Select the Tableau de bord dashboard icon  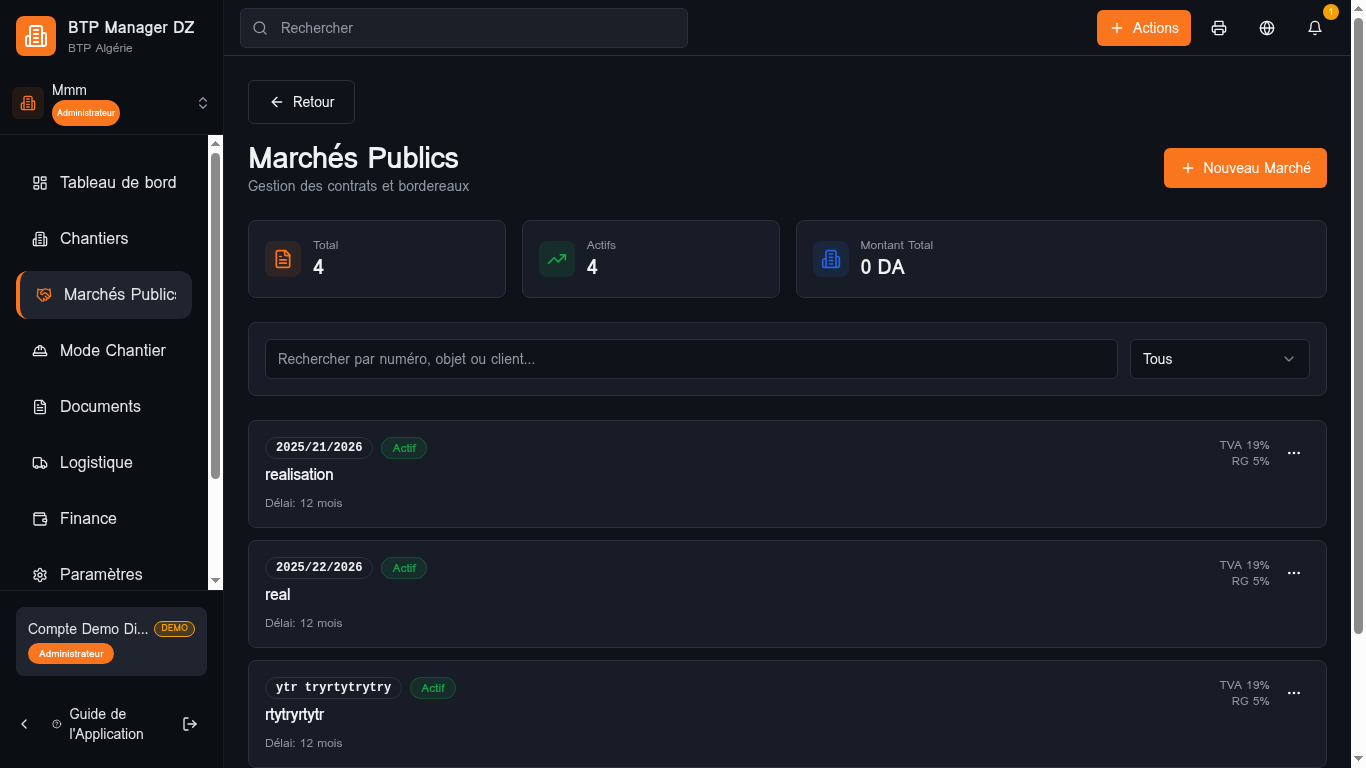coord(39,183)
